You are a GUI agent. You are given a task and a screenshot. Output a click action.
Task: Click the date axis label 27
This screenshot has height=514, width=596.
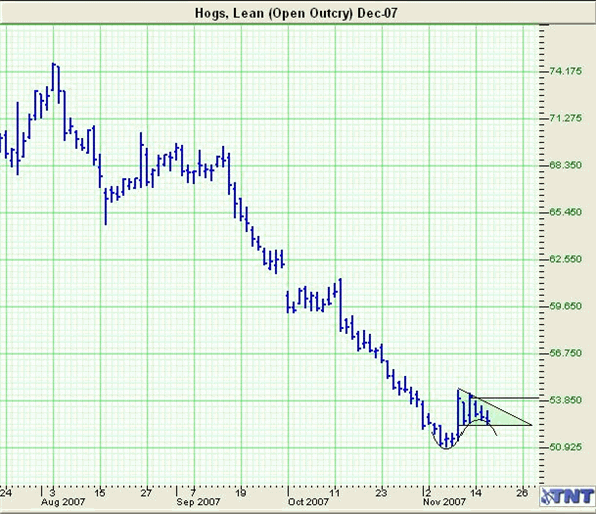pyautogui.click(x=146, y=493)
